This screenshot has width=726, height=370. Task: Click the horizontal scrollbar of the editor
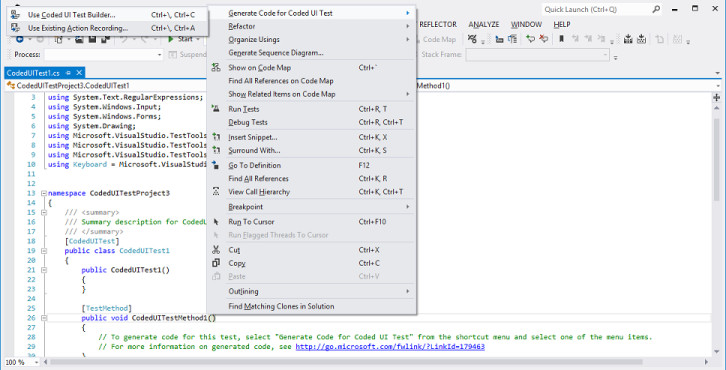[x=375, y=362]
